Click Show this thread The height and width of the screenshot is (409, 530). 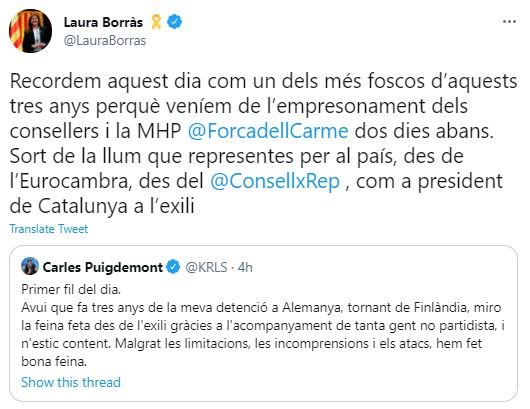[x=71, y=382]
